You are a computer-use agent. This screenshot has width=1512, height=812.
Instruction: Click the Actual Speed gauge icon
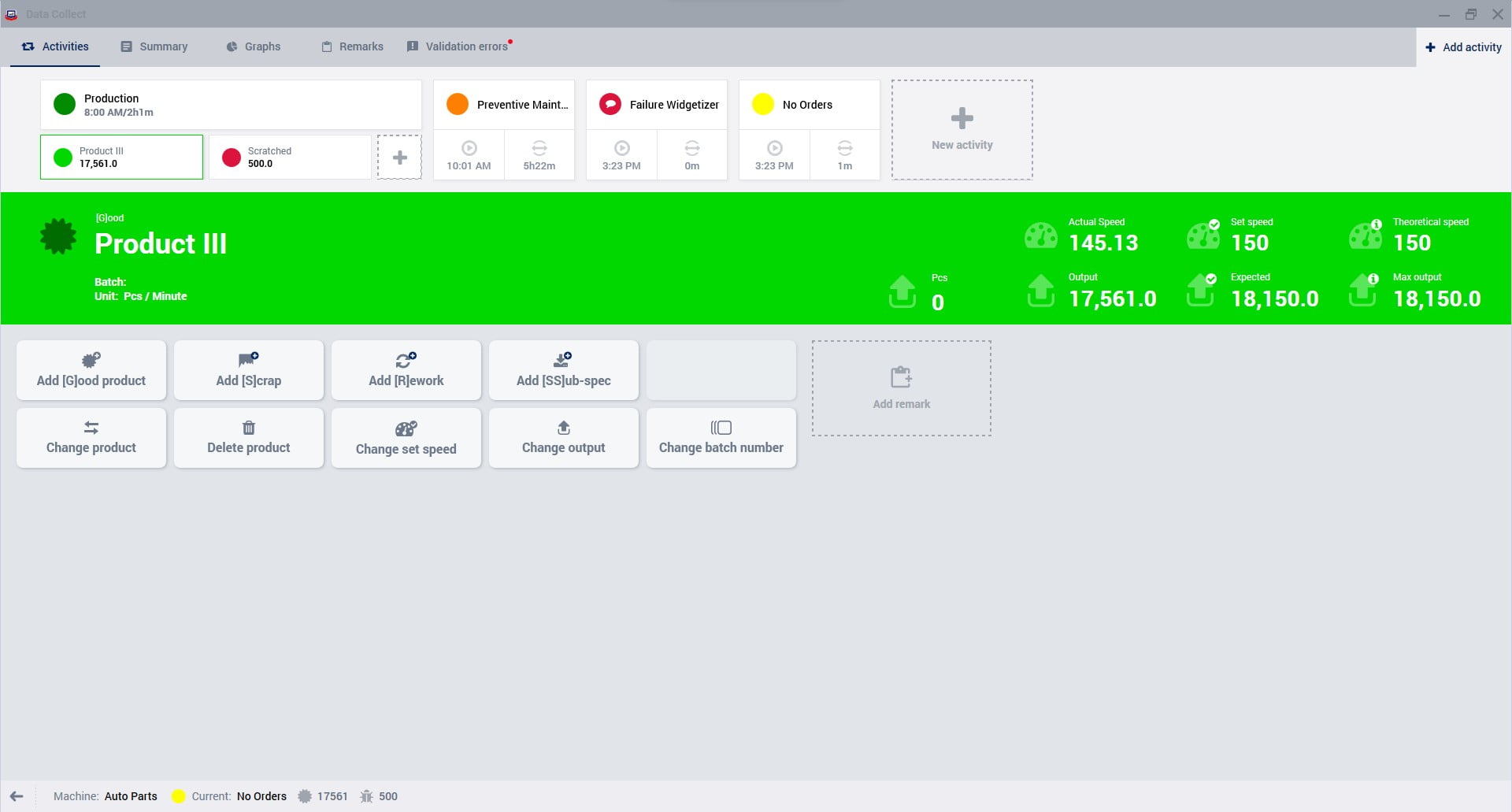(x=1040, y=235)
